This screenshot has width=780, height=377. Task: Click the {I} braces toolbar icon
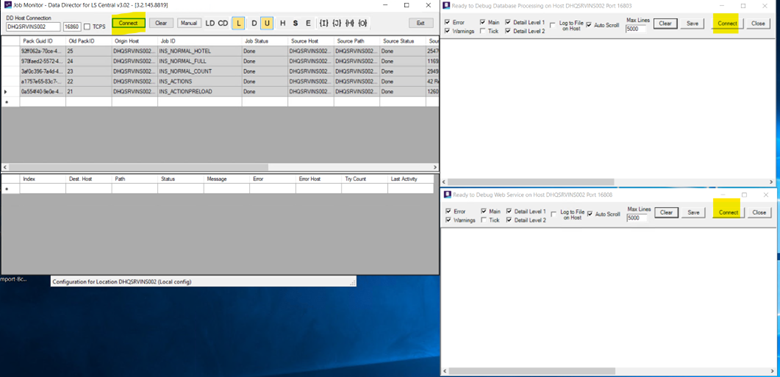323,23
